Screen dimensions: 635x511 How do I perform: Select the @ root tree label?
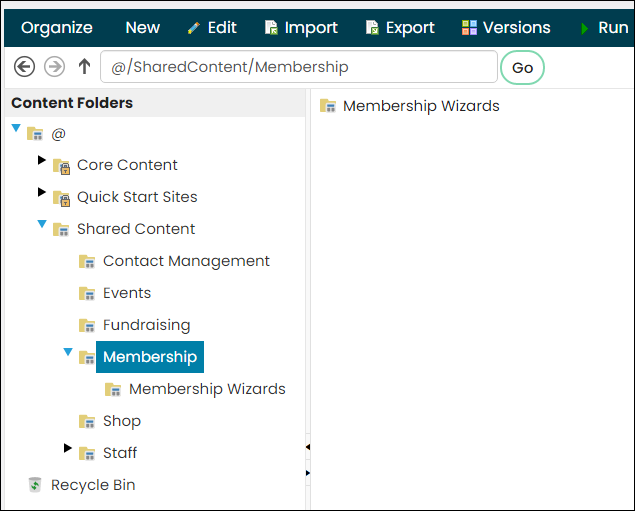(x=58, y=134)
